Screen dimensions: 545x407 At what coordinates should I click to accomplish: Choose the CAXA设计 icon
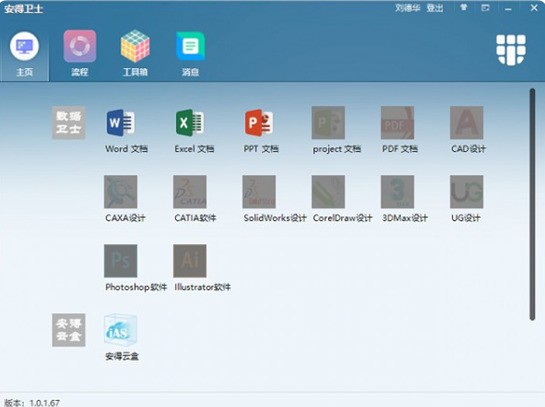pyautogui.click(x=120, y=192)
